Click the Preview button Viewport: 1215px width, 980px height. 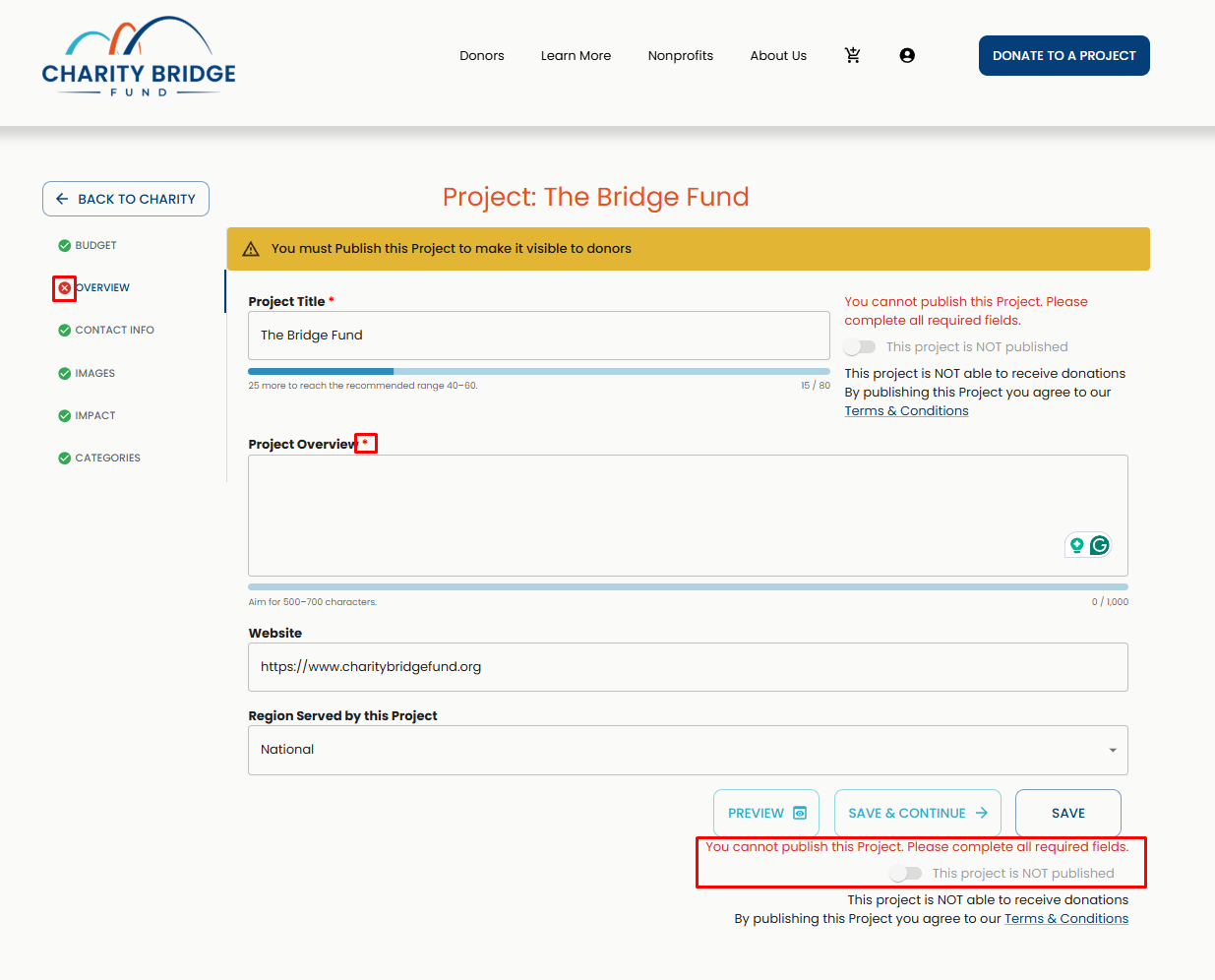pos(766,813)
